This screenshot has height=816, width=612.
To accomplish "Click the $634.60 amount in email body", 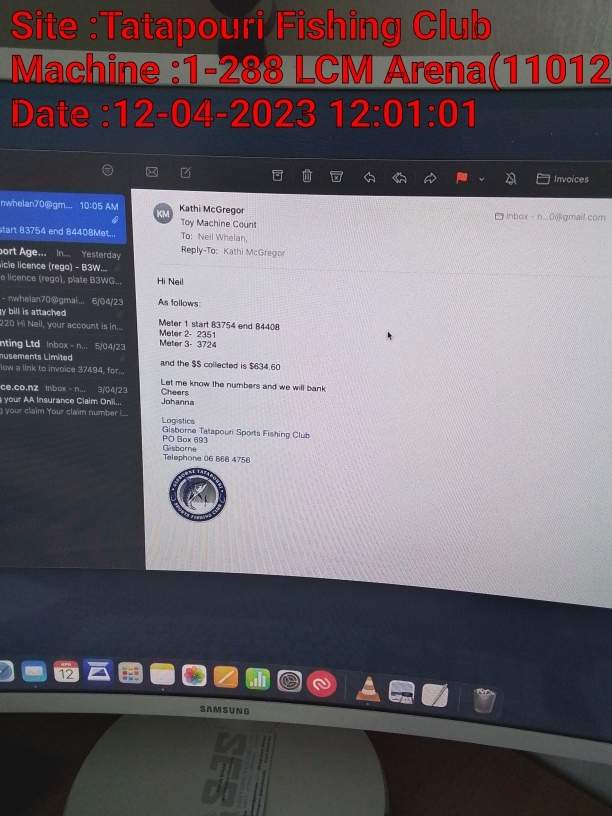I will 264,366.
